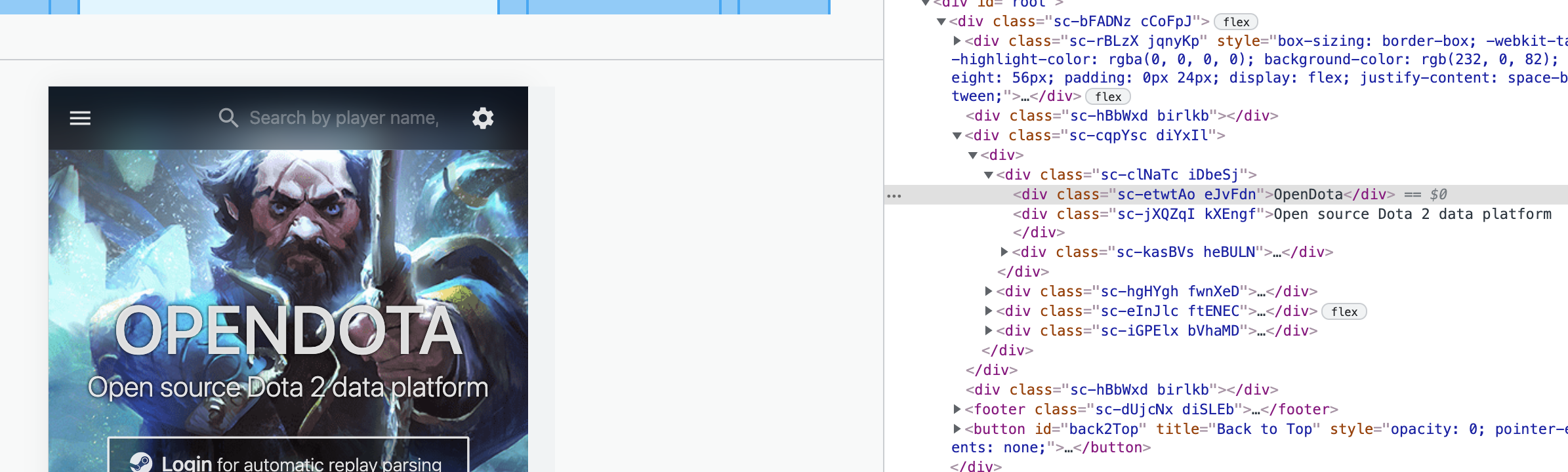Expand the footer sc-dUjcNx diSLEb node
Screen dimensions: 1568x472
point(957,409)
